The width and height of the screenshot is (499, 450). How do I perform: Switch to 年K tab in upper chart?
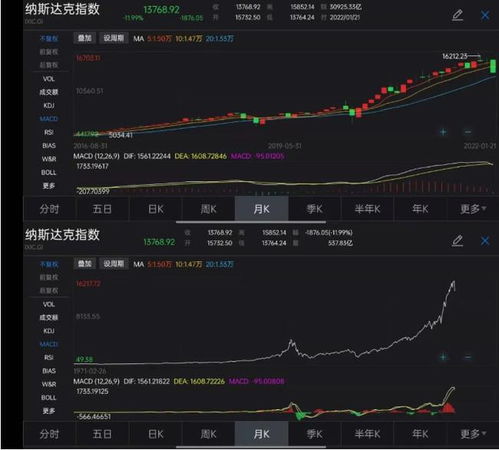[420, 209]
